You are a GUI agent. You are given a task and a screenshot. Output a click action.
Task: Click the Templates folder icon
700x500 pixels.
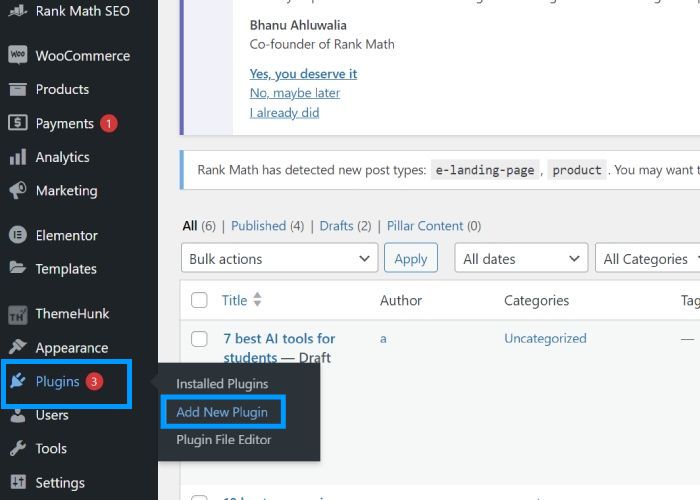pos(17,268)
